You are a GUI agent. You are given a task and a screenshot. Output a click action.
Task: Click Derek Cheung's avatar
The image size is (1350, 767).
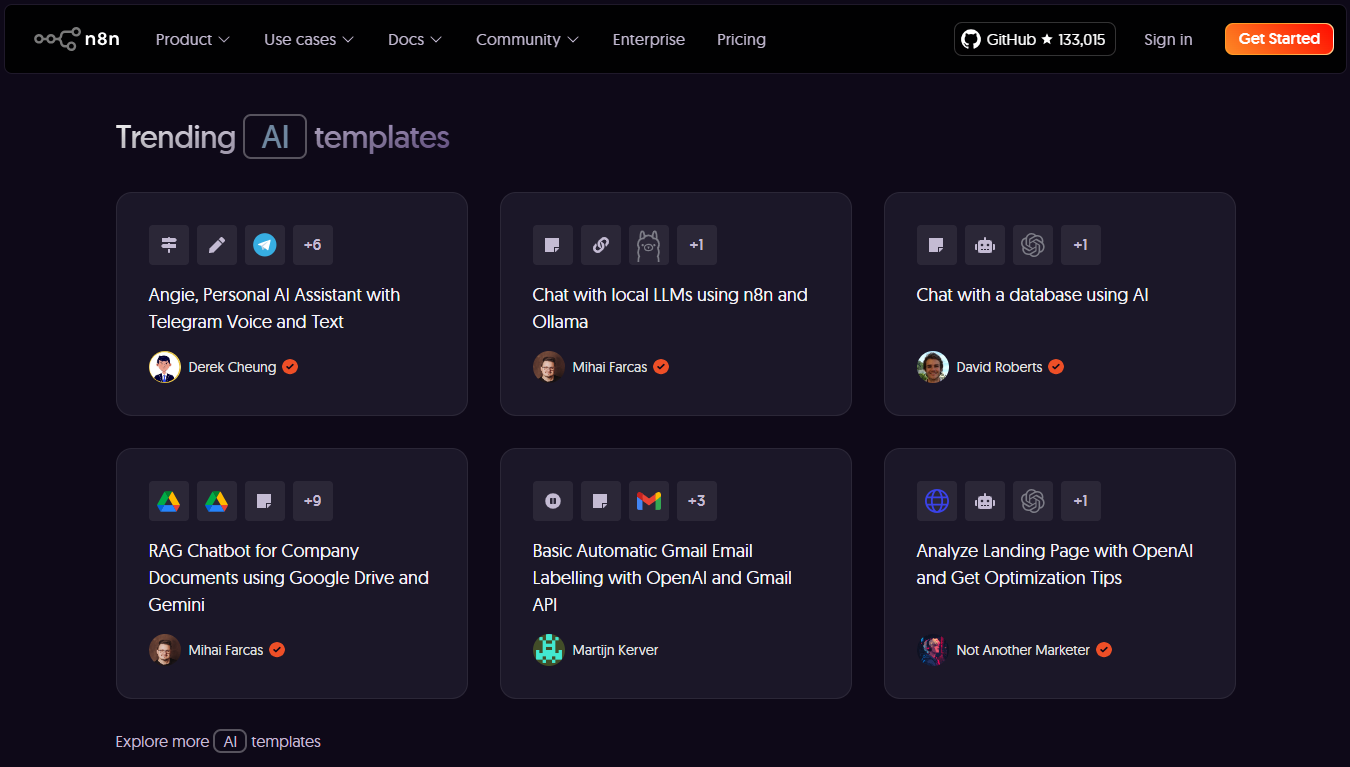[165, 367]
